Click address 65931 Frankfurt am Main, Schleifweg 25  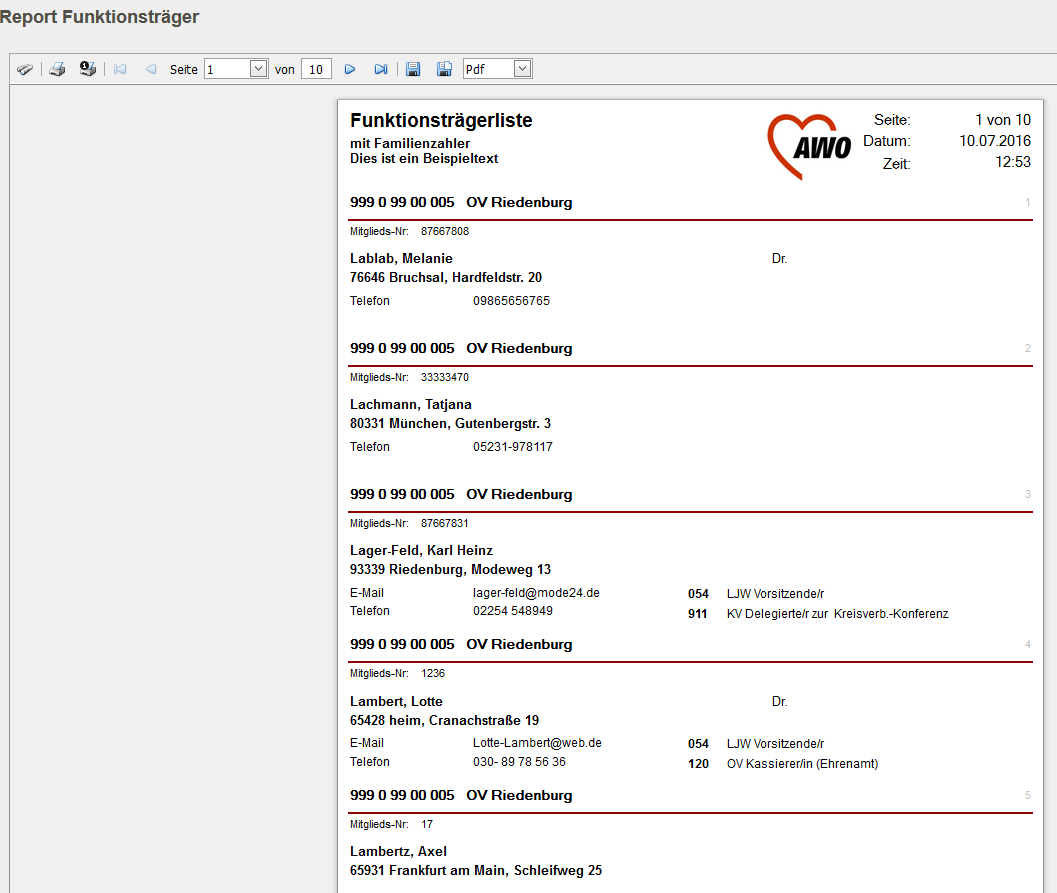[476, 870]
